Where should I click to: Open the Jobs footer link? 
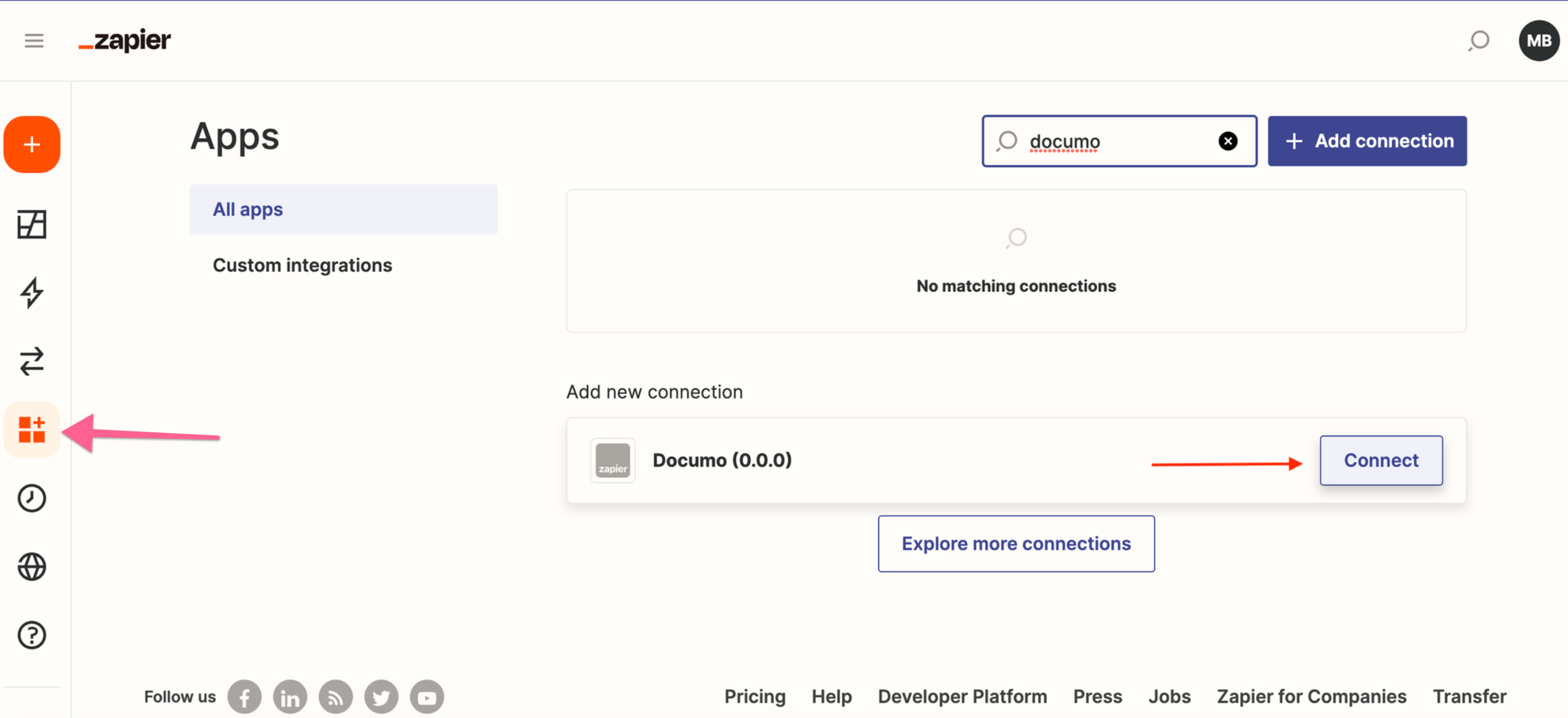(1169, 696)
